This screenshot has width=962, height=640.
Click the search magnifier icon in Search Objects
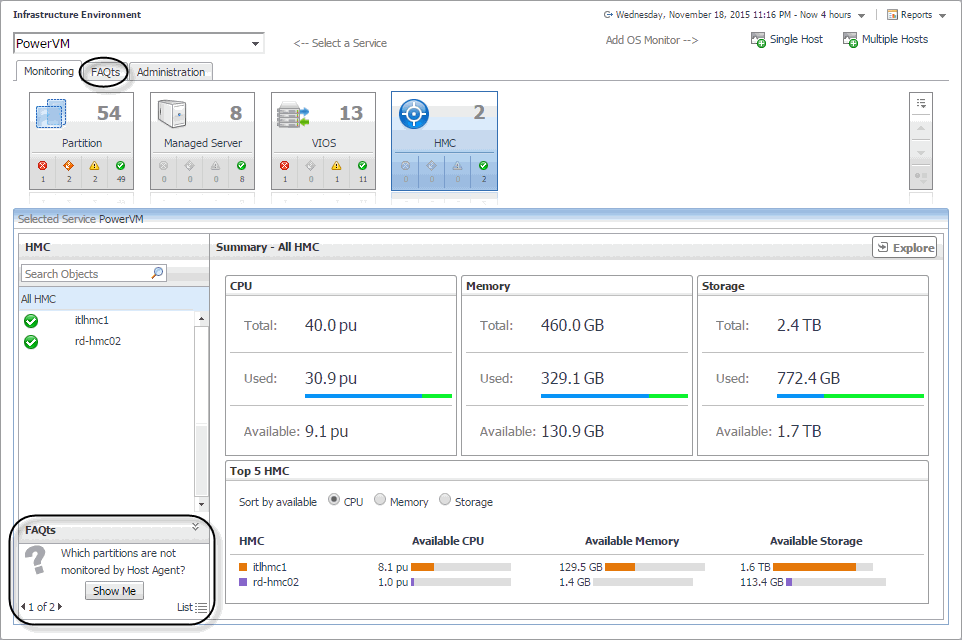pyautogui.click(x=157, y=273)
